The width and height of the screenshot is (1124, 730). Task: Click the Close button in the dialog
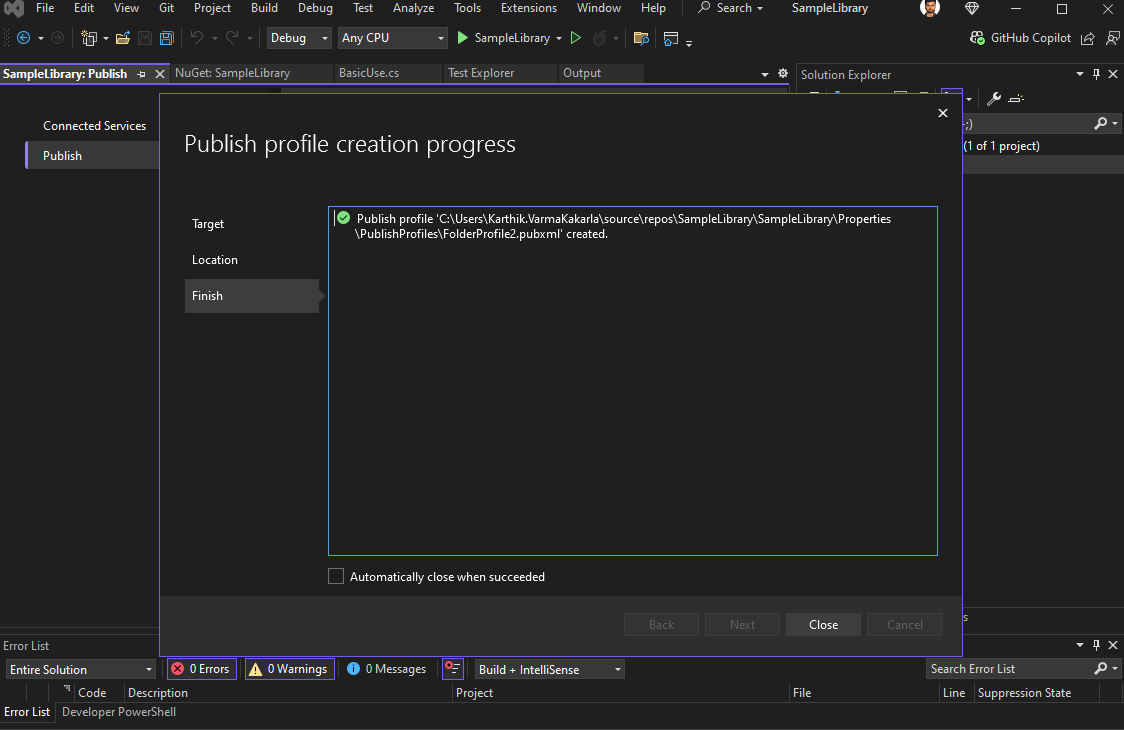[824, 625]
